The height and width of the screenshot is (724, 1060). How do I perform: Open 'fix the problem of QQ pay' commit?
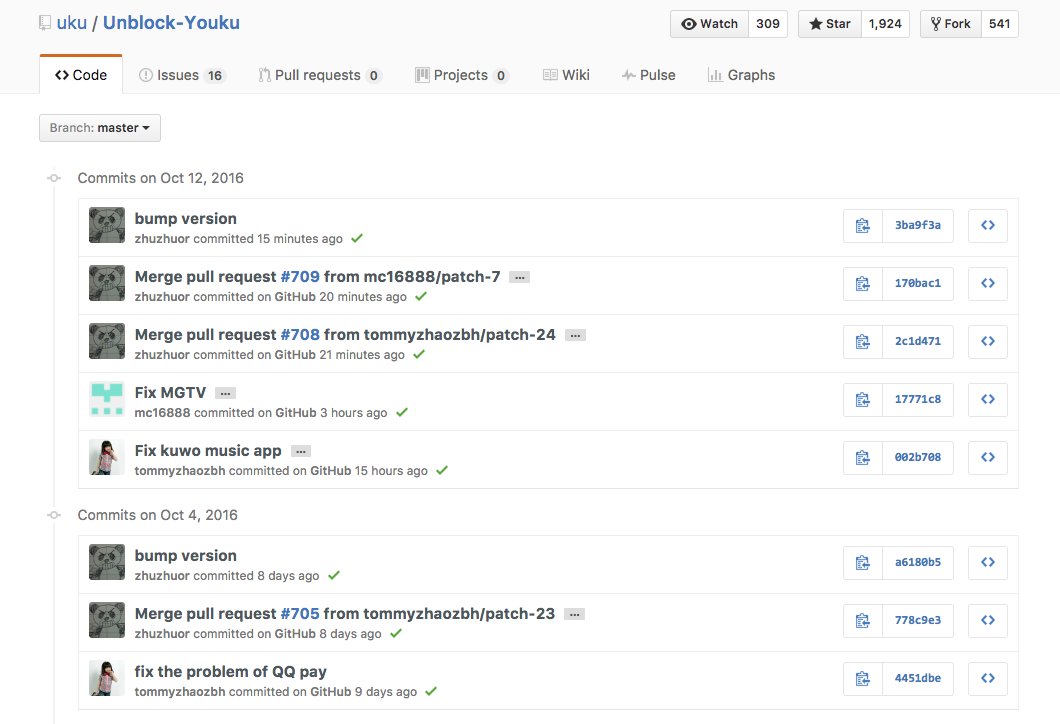pyautogui.click(x=231, y=672)
